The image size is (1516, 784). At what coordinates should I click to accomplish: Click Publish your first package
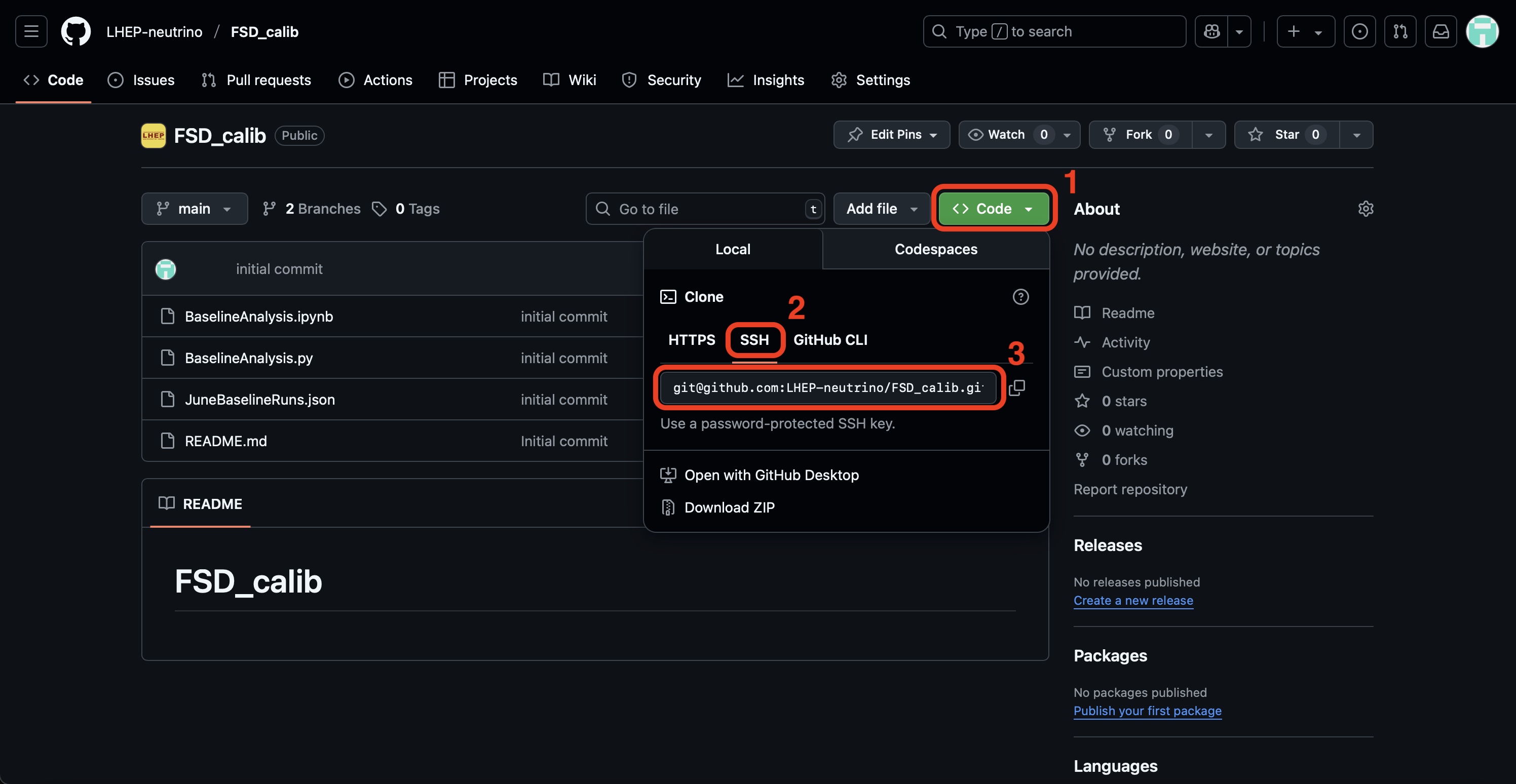click(1147, 711)
